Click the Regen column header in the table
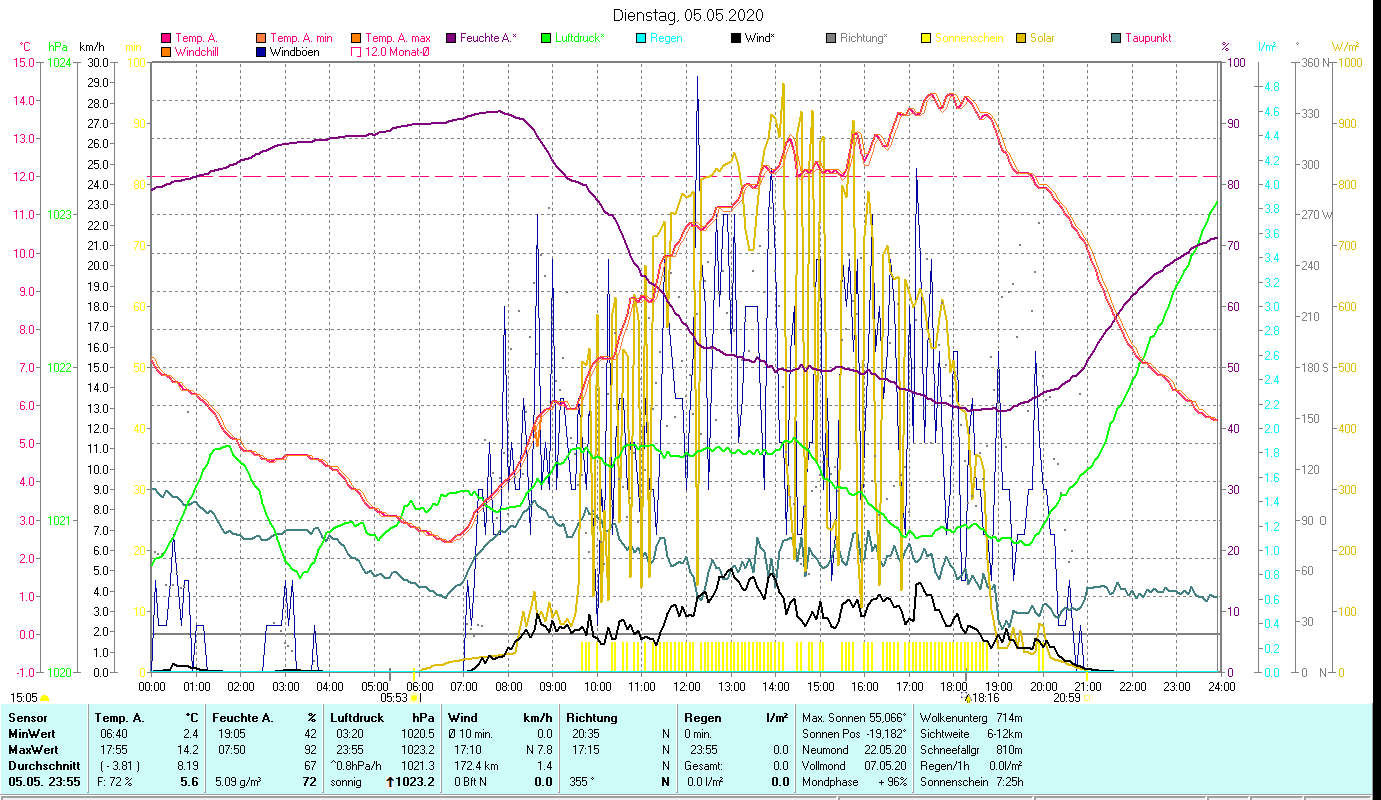Image resolution: width=1381 pixels, height=800 pixels. click(703, 718)
